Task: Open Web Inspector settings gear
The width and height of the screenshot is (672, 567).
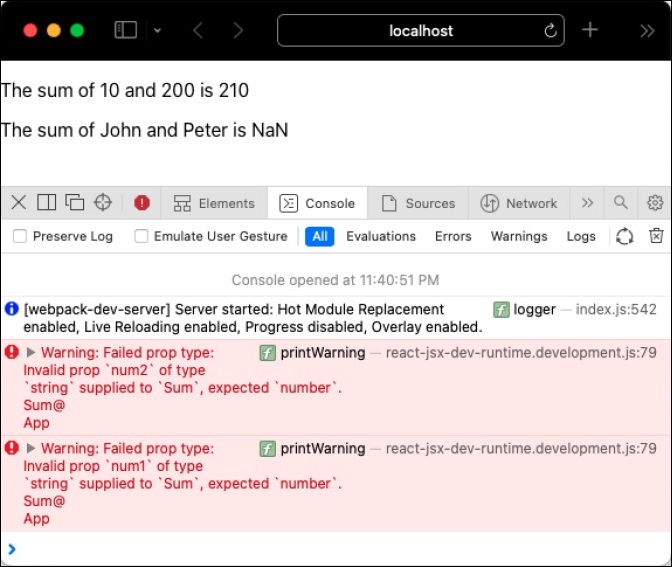Action: [655, 203]
